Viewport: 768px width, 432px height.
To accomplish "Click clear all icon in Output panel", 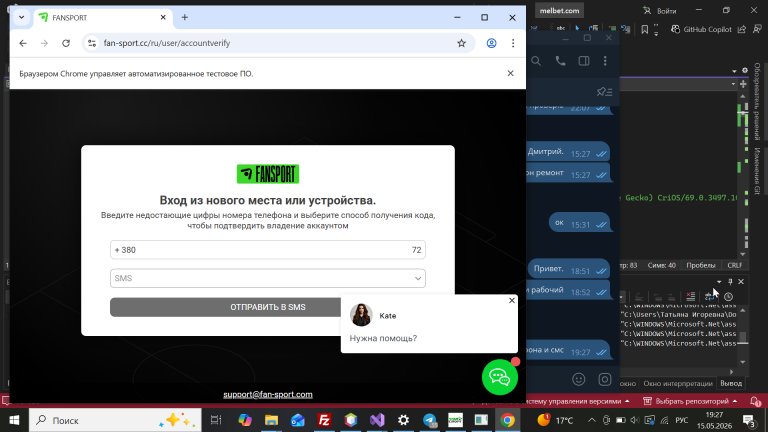I will pos(691,296).
